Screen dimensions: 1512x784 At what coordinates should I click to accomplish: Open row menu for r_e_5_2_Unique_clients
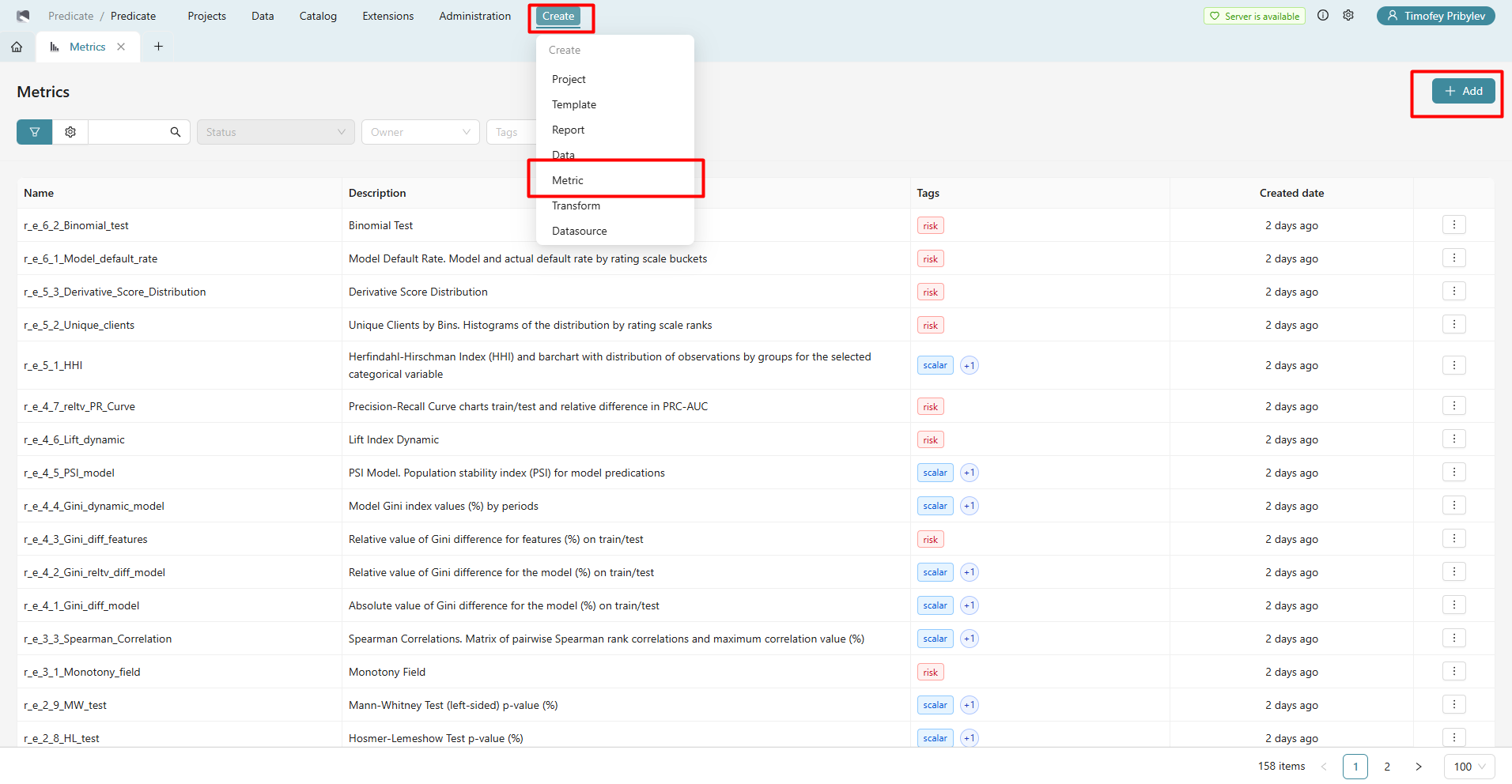[x=1453, y=325]
